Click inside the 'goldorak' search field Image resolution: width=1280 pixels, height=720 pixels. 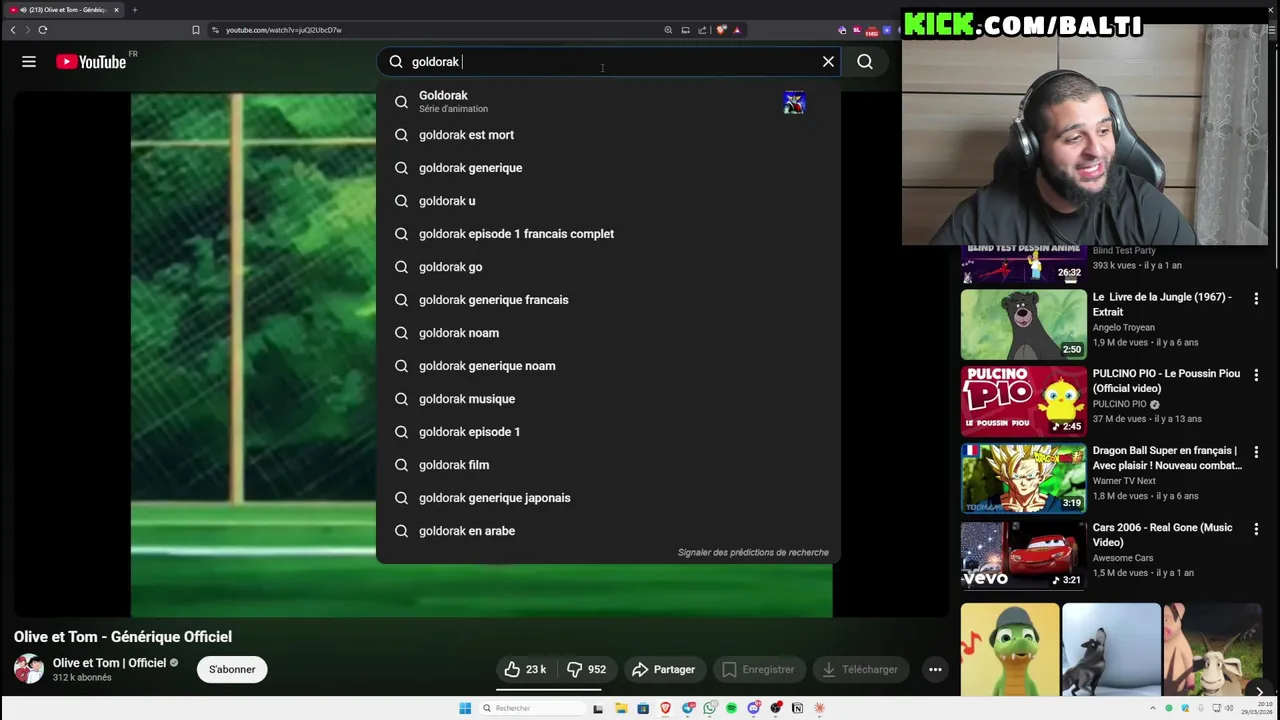tap(610, 62)
